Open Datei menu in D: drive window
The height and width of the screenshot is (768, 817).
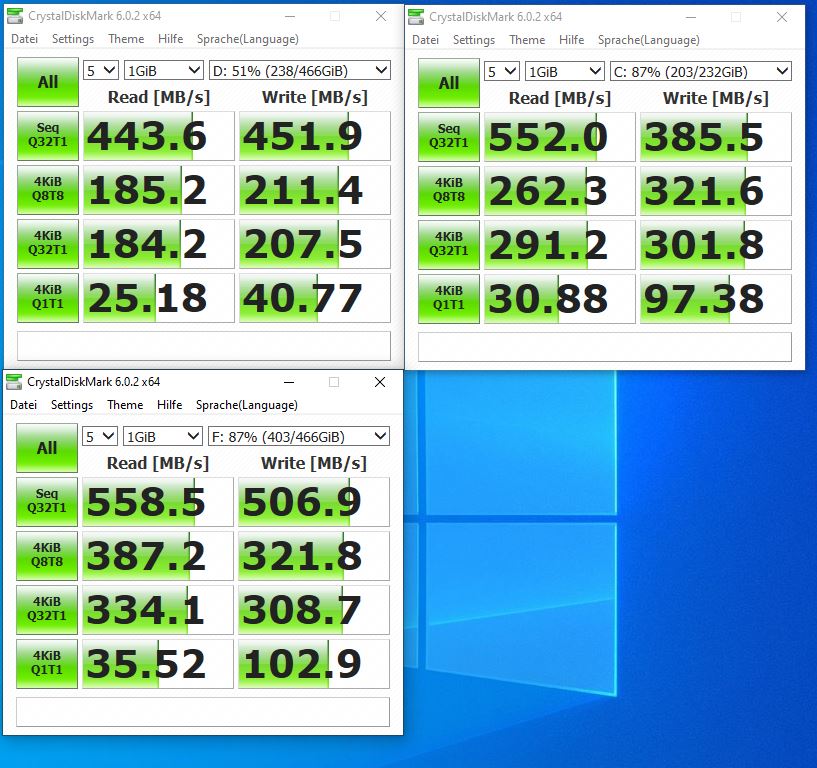pos(24,39)
